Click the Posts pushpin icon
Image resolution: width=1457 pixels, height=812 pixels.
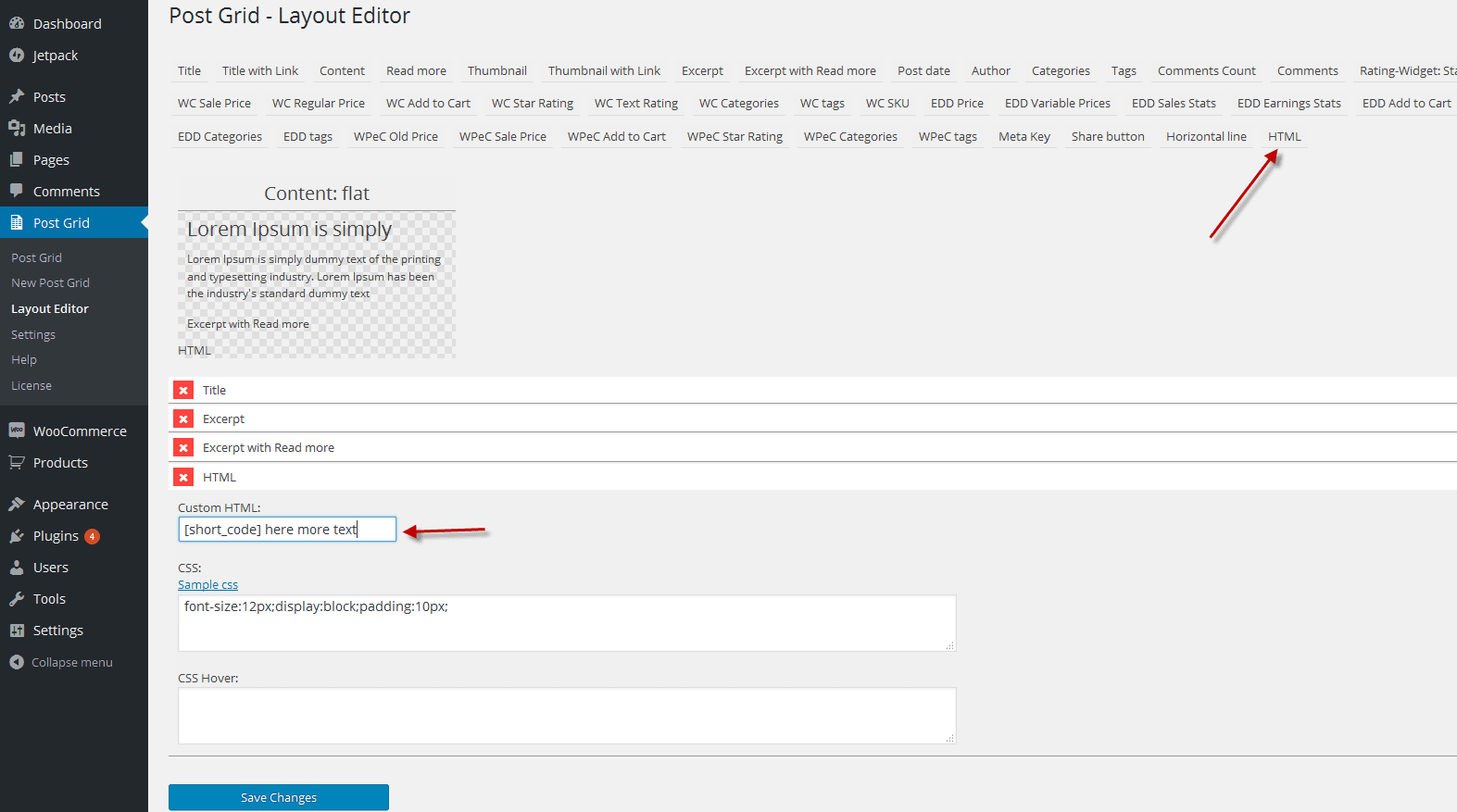(17, 96)
